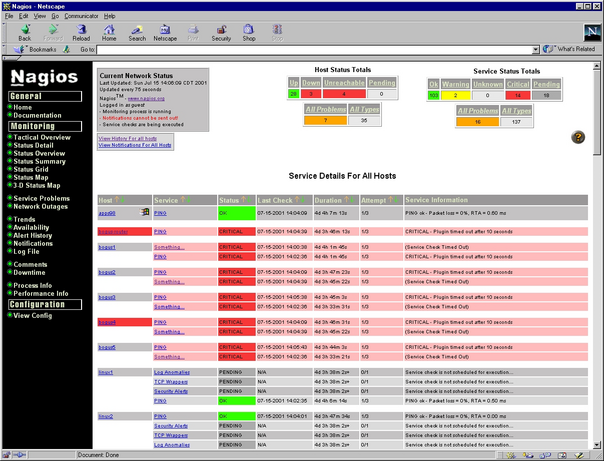604x461 pixels.
Task: Click the Nagios logo in the sidebar
Action: 44,77
